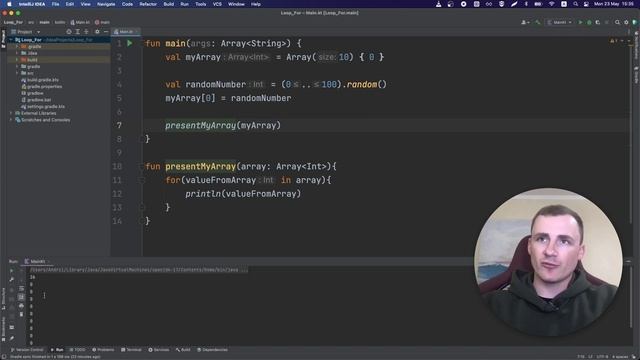Screen dimensions: 640x360
Task: Open the Main.kt run configuration dropdown
Action: [560, 22]
